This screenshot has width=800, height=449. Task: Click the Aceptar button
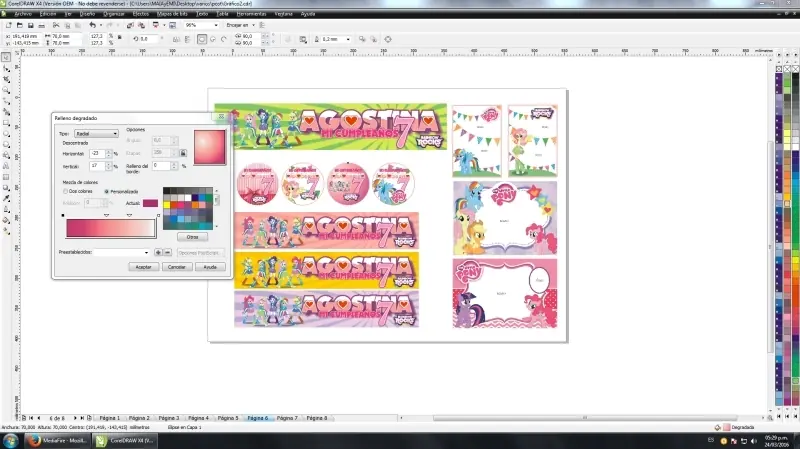(143, 267)
